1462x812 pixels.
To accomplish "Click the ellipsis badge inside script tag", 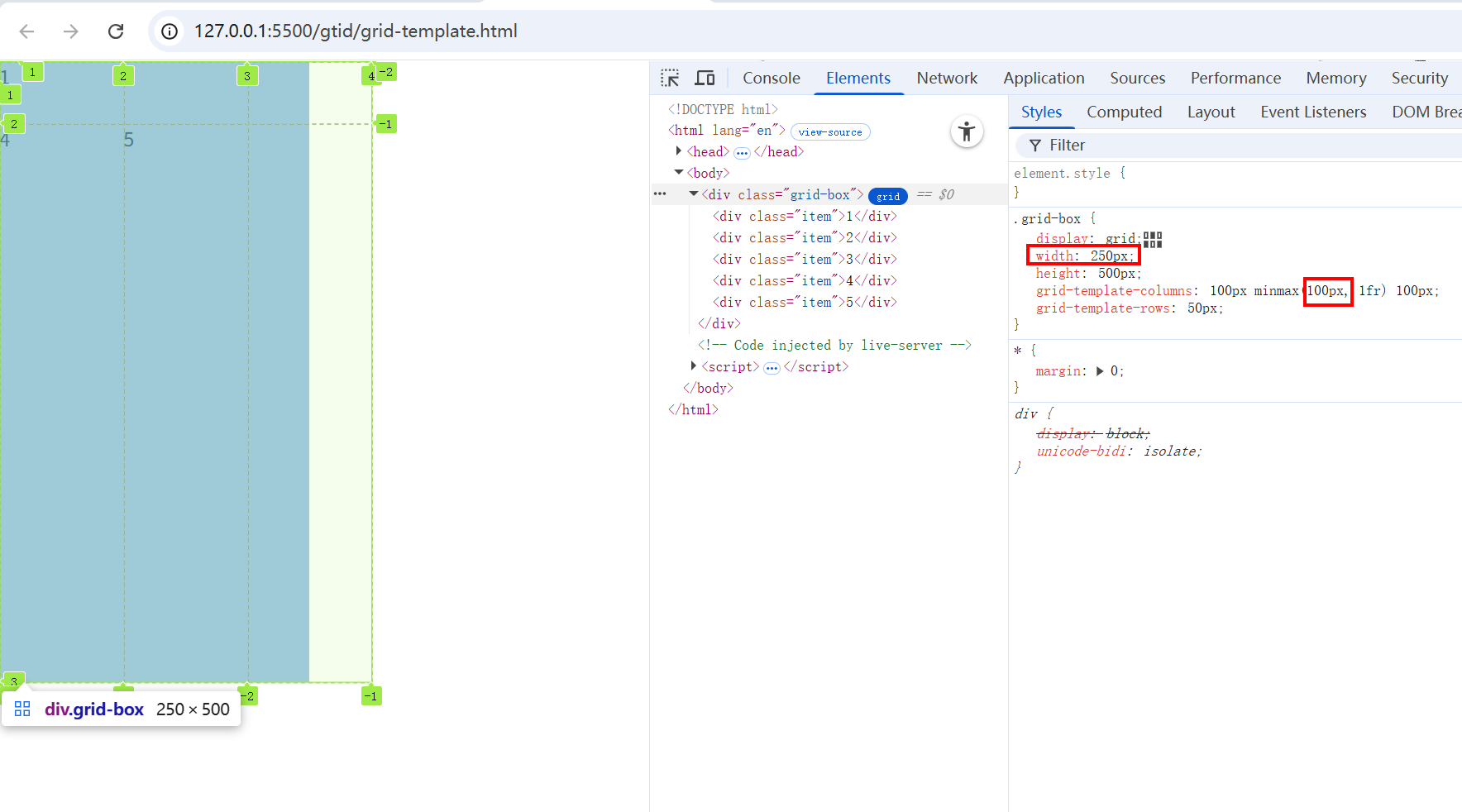I will point(772,368).
